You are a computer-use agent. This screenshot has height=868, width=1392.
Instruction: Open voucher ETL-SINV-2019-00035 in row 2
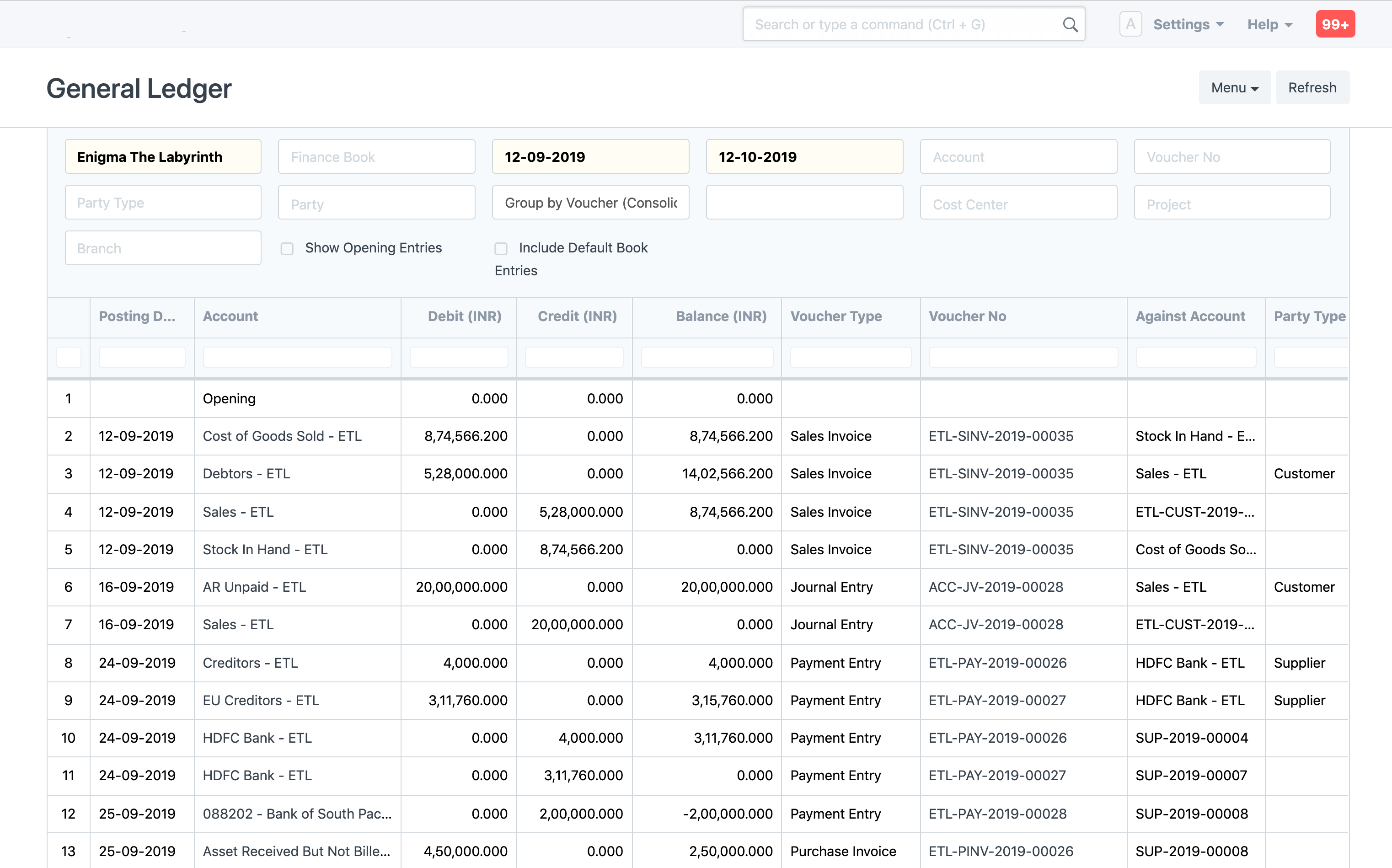click(1001, 436)
